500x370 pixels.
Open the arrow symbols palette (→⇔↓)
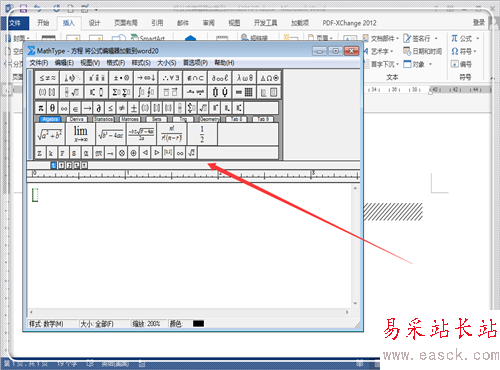[146, 78]
